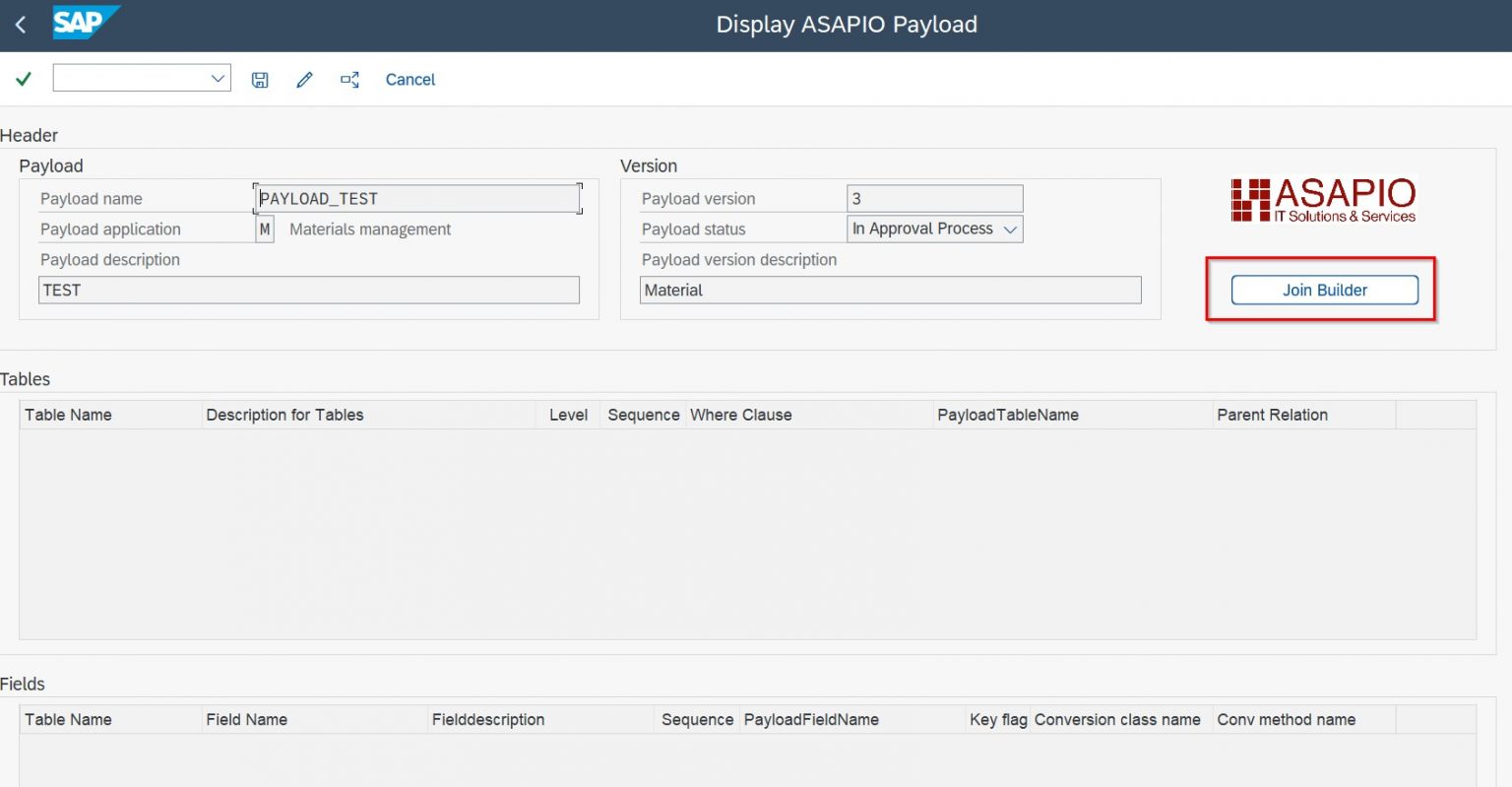Viewport: 1512px width, 787px height.
Task: Open the command field dropdown arrow
Action: click(x=217, y=77)
